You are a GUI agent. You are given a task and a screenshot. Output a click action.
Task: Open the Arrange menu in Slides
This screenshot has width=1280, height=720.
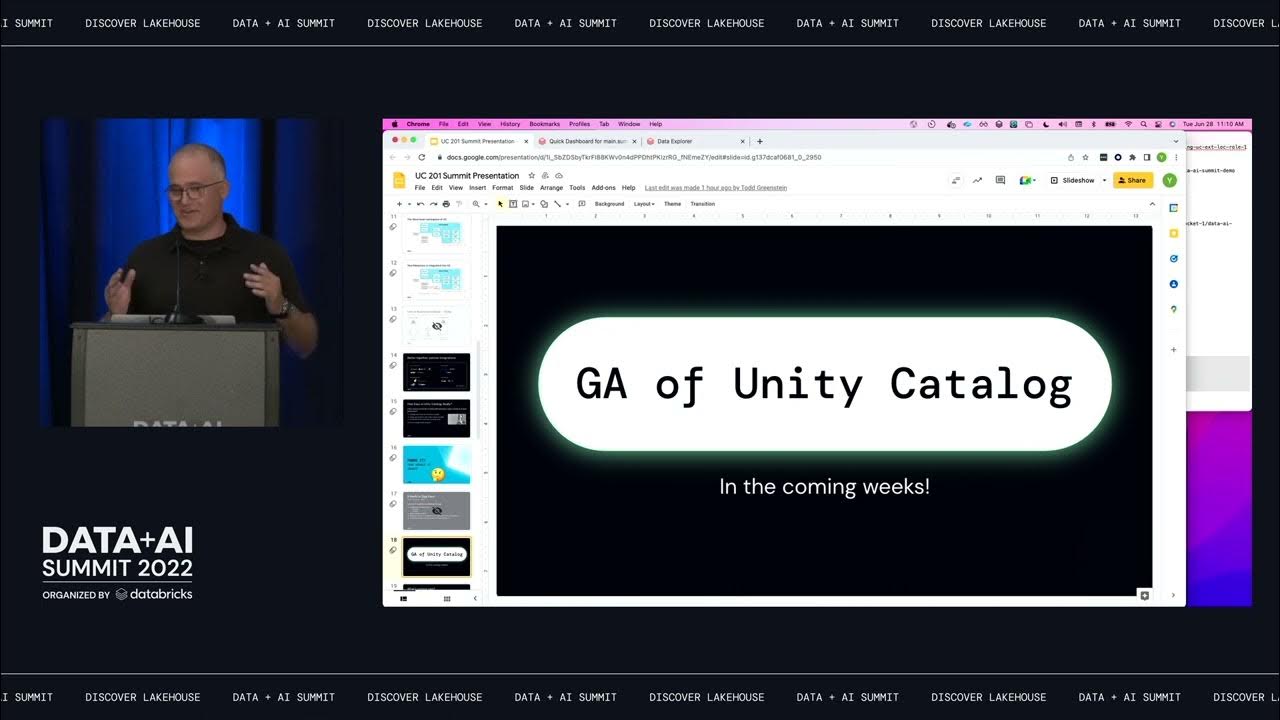pos(551,188)
